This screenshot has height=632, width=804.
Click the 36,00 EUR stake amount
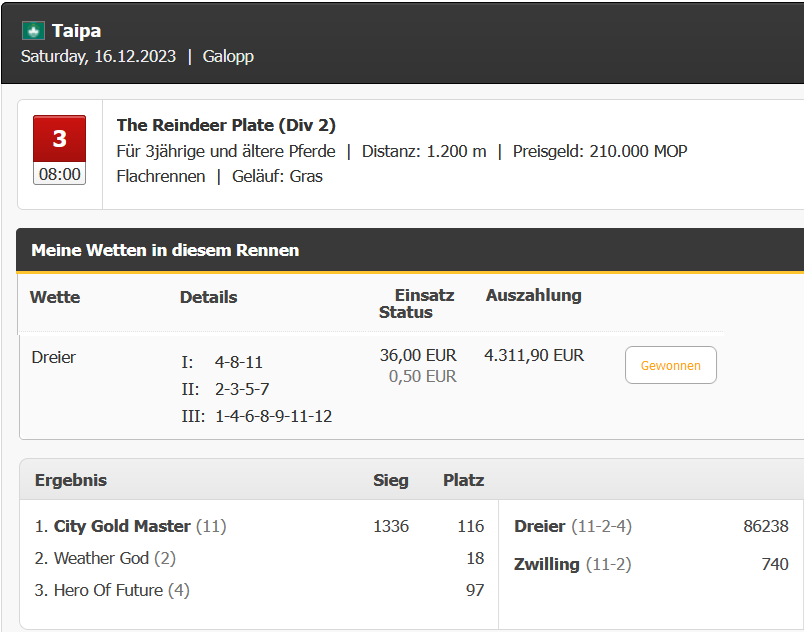coord(418,355)
